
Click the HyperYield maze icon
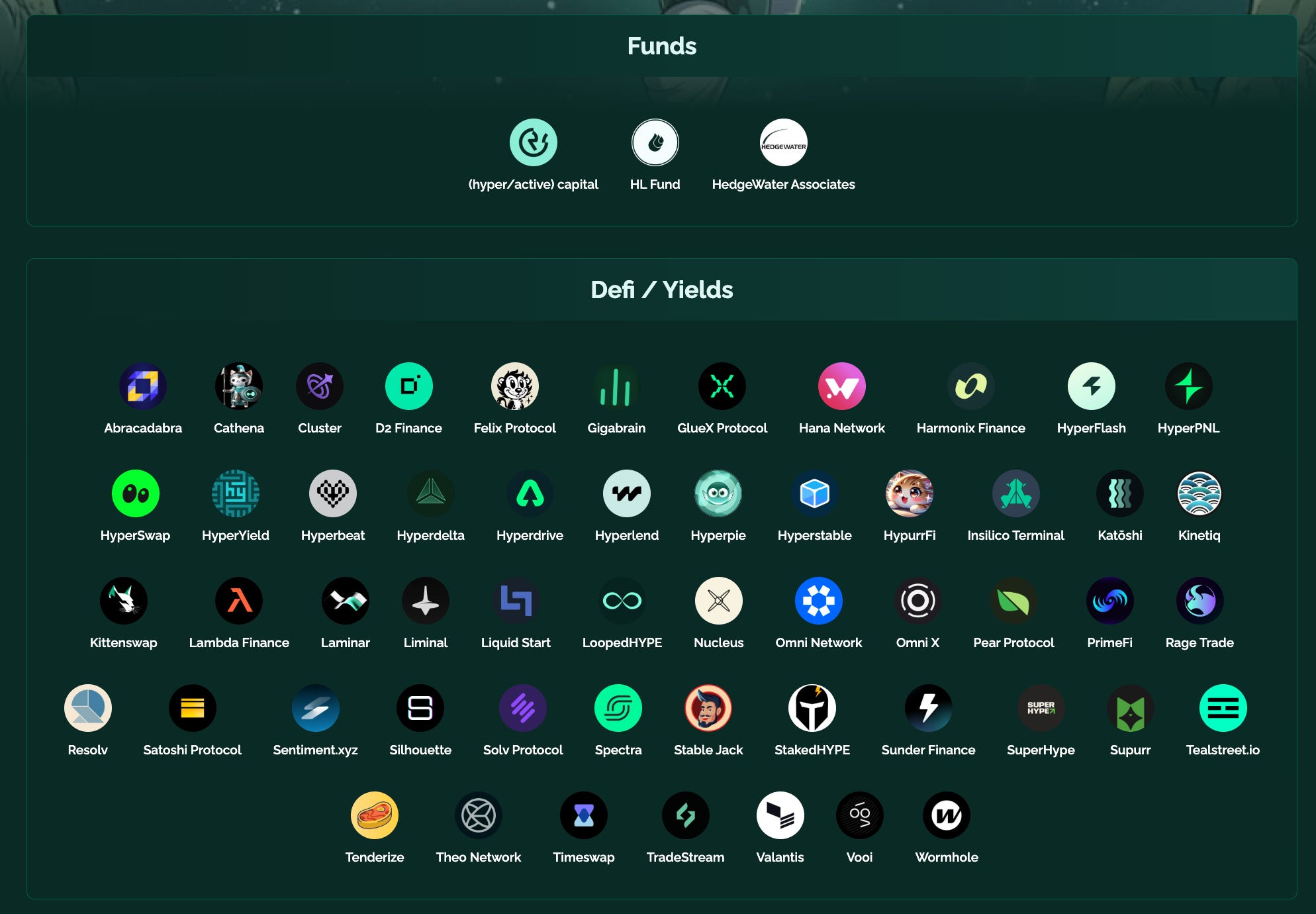[236, 493]
